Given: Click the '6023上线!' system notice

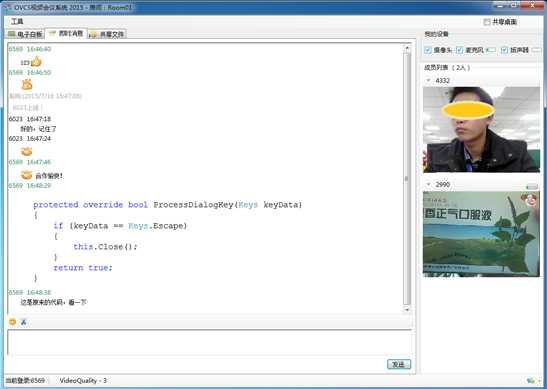Looking at the screenshot, I should [28, 107].
